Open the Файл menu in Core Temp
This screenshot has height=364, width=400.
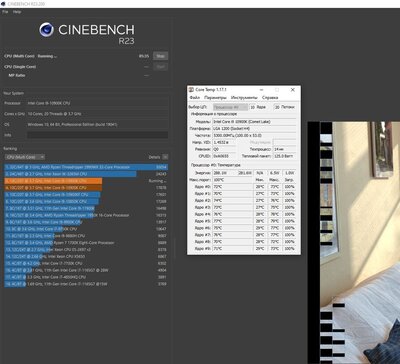pyautogui.click(x=195, y=98)
